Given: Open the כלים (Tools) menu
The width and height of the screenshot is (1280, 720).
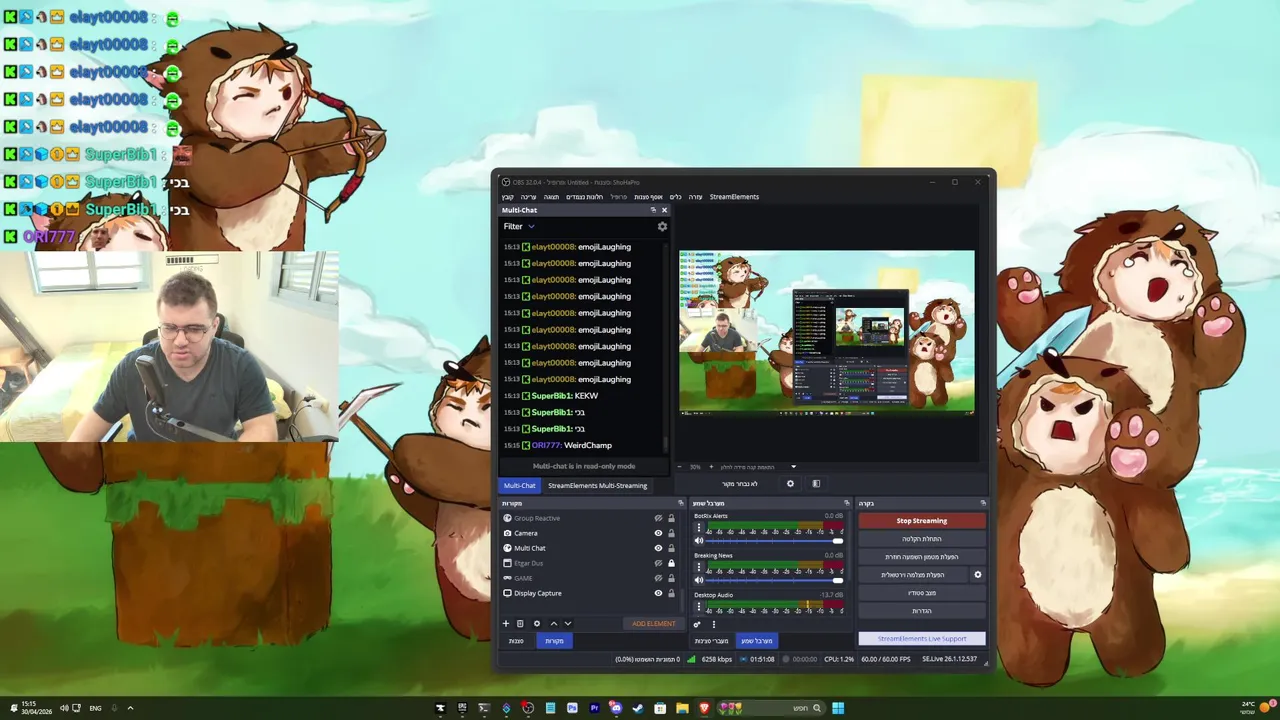Looking at the screenshot, I should [x=675, y=197].
